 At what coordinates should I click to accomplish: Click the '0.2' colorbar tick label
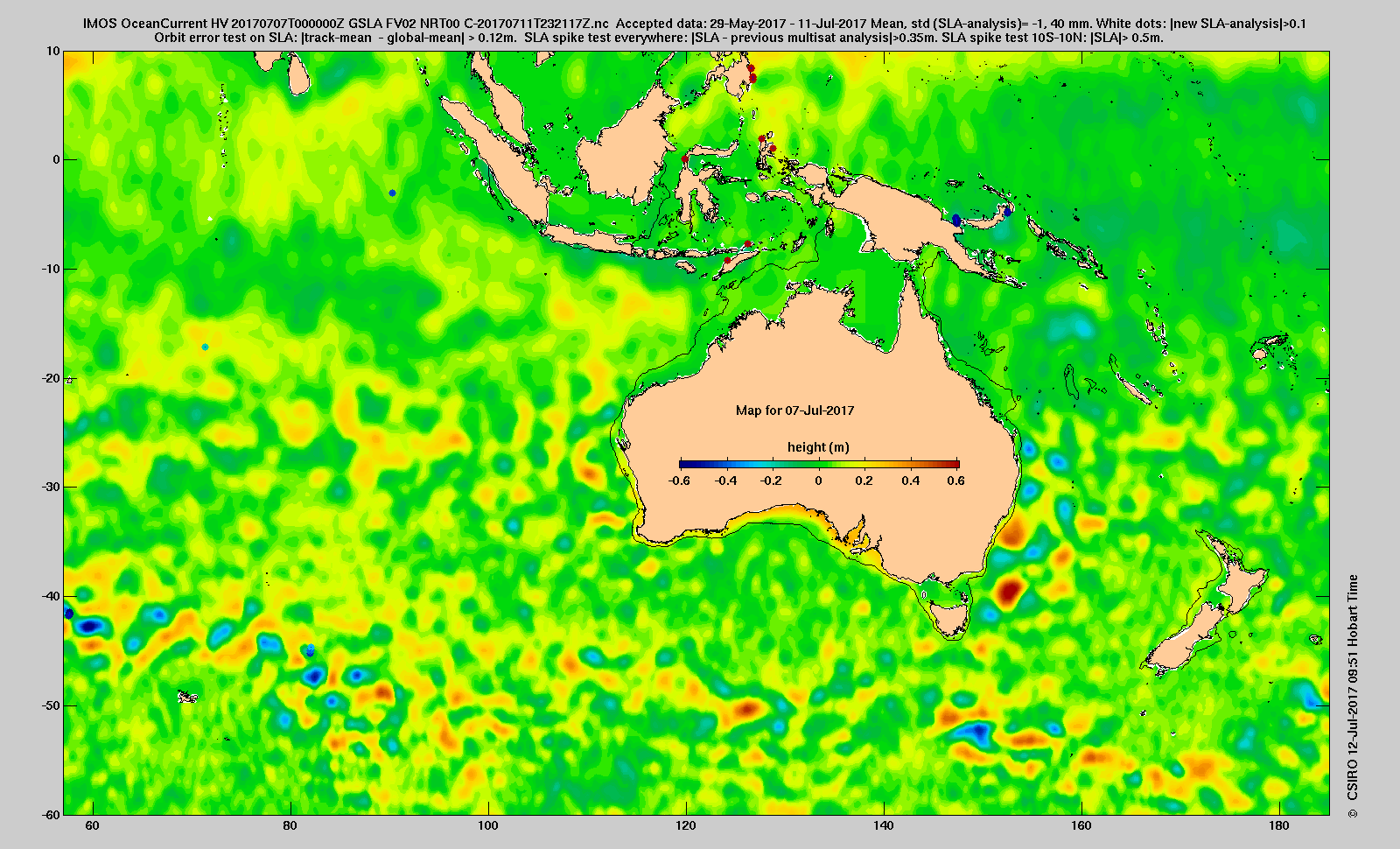tap(864, 481)
